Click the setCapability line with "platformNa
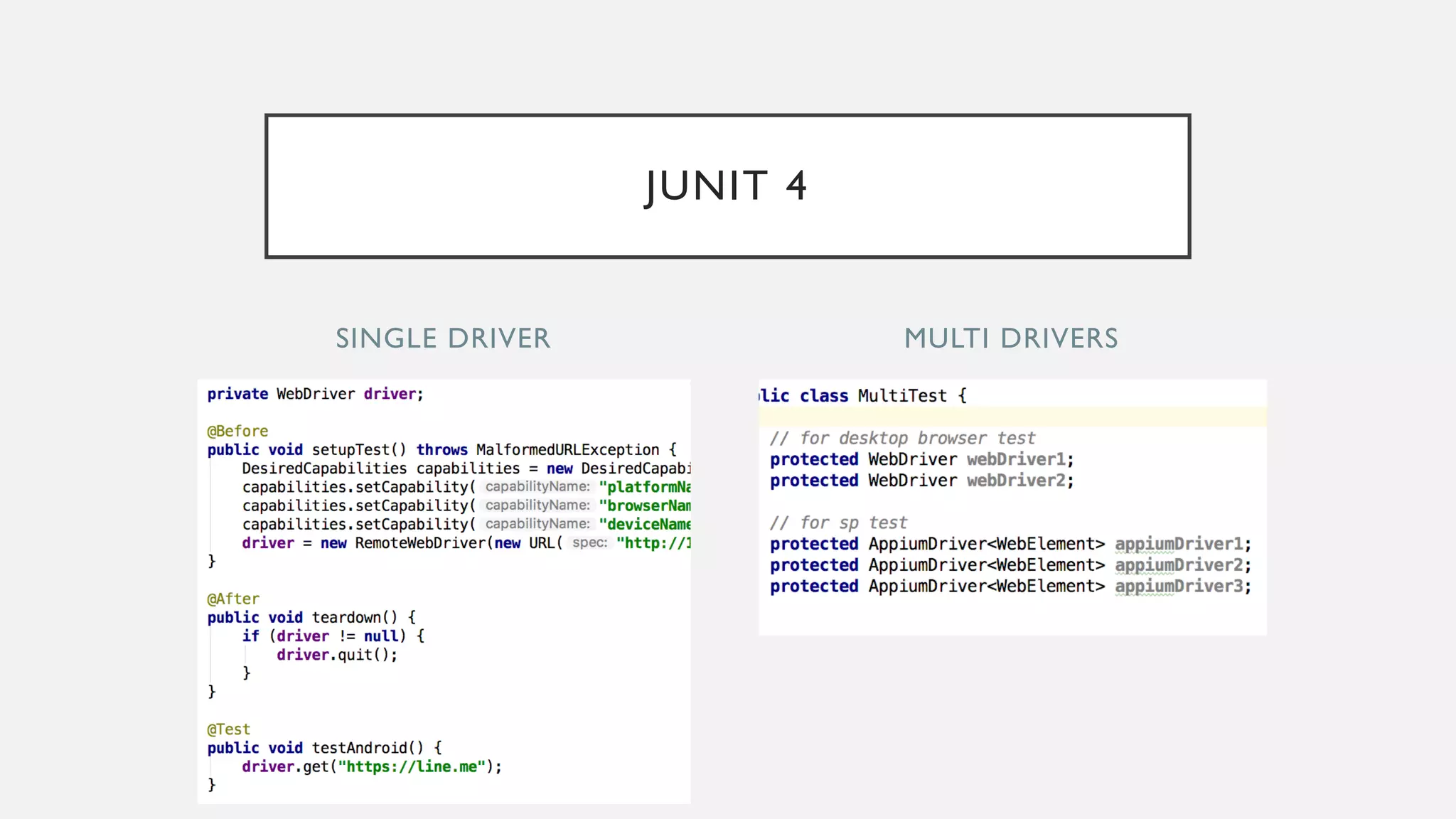The height and width of the screenshot is (819, 1456). 466,487
